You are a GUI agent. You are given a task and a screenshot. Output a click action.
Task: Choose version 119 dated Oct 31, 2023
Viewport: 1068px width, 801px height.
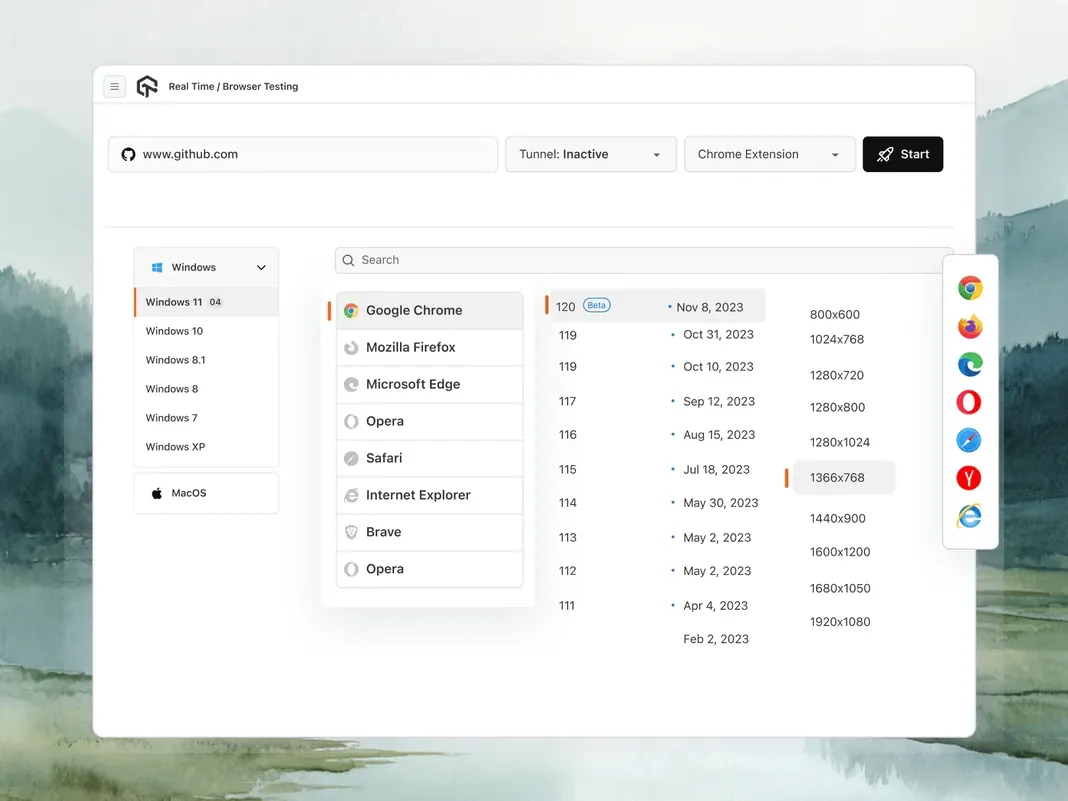(x=658, y=335)
